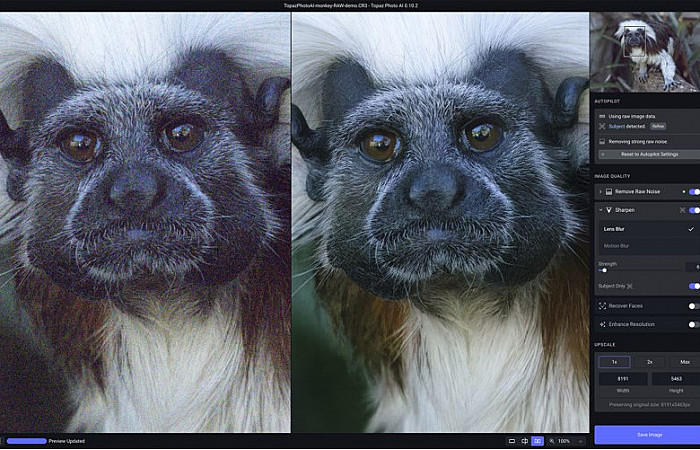The width and height of the screenshot is (700, 450).
Task: Toggle Remove Raw Noise off
Action: click(693, 191)
